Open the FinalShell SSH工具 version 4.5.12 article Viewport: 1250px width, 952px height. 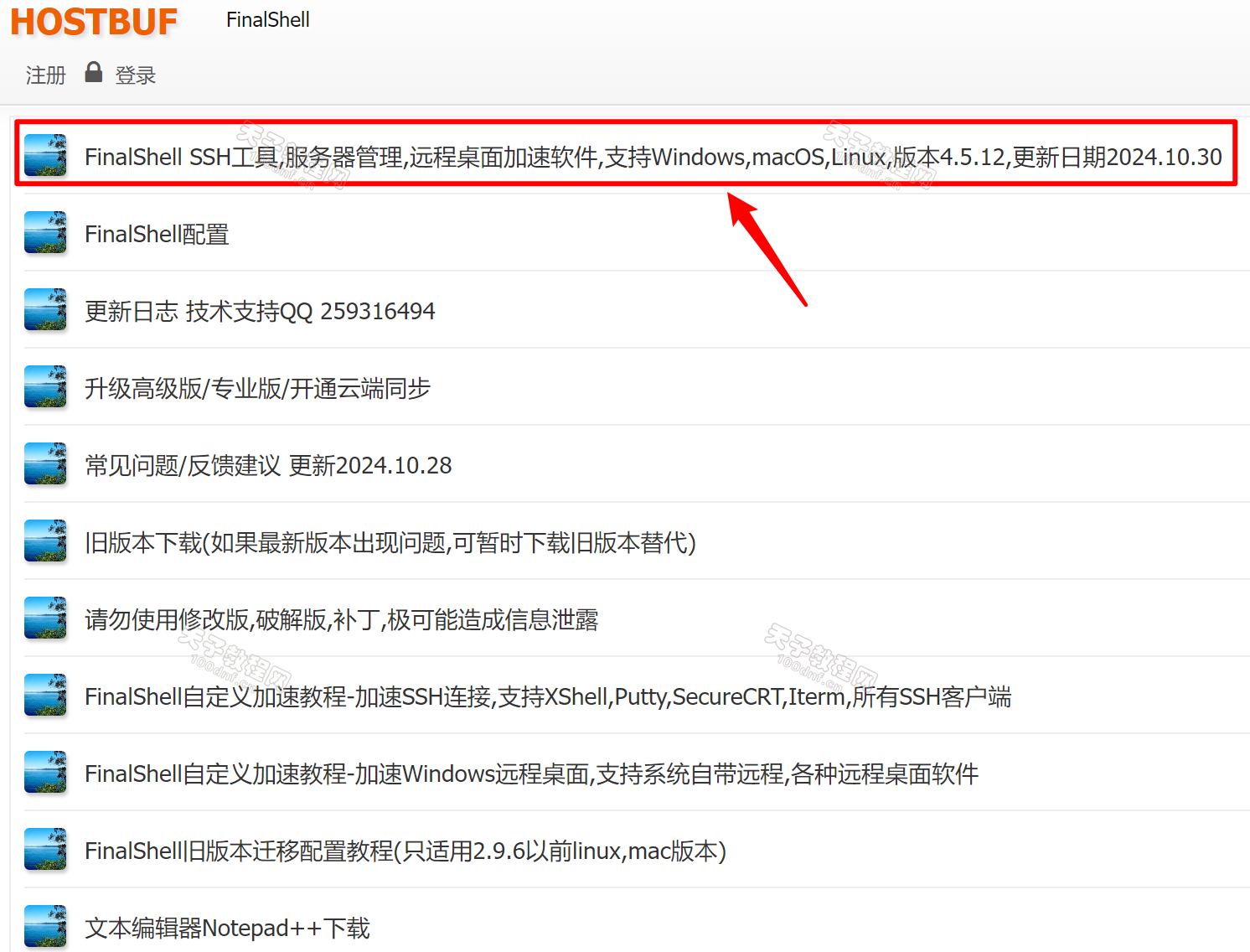click(653, 157)
